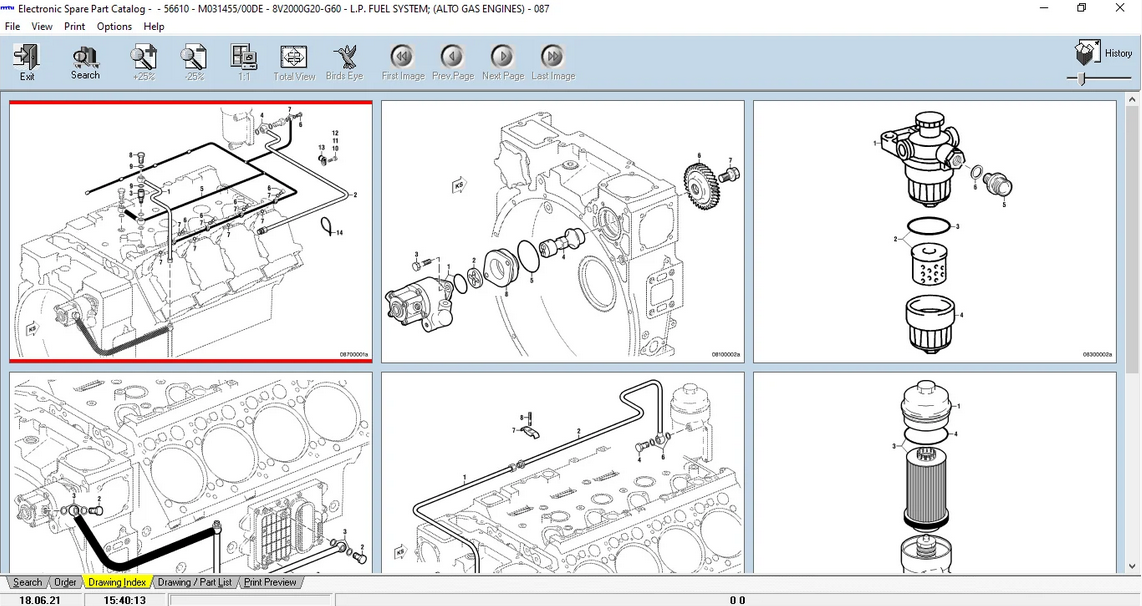Image resolution: width=1142 pixels, height=606 pixels.
Task: Open the Options menu
Action: (114, 27)
